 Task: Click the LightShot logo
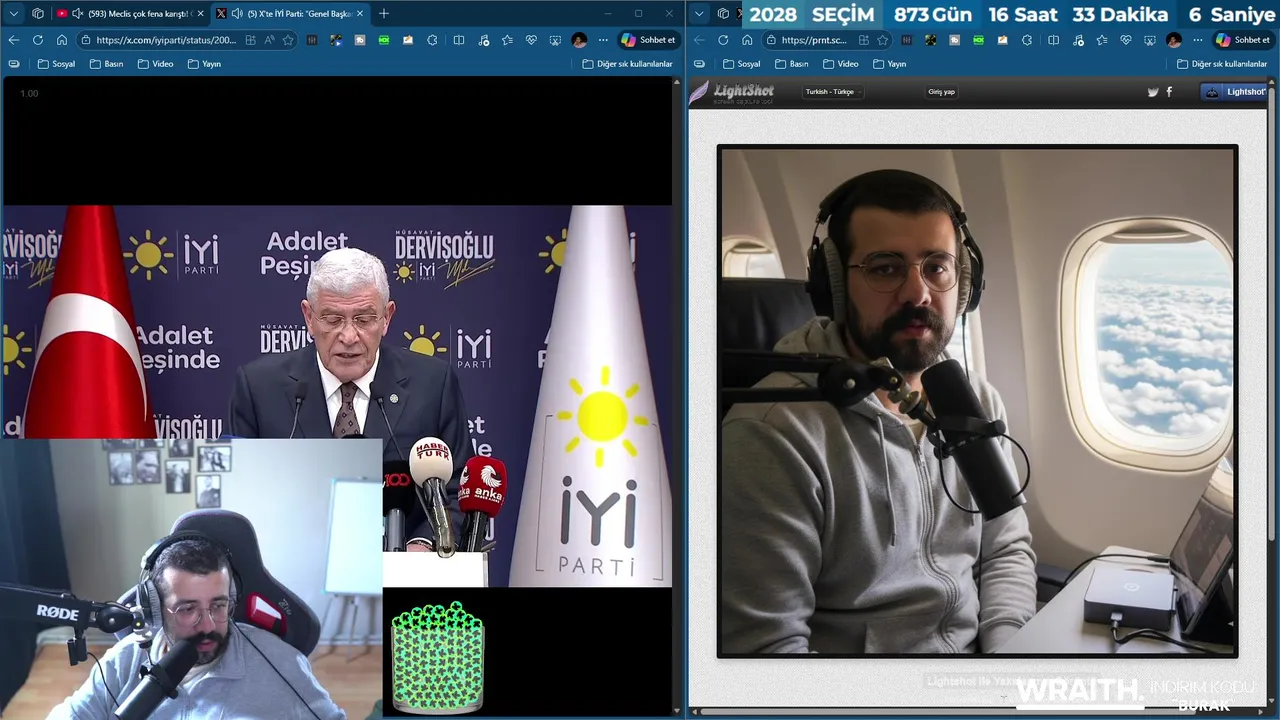click(732, 93)
